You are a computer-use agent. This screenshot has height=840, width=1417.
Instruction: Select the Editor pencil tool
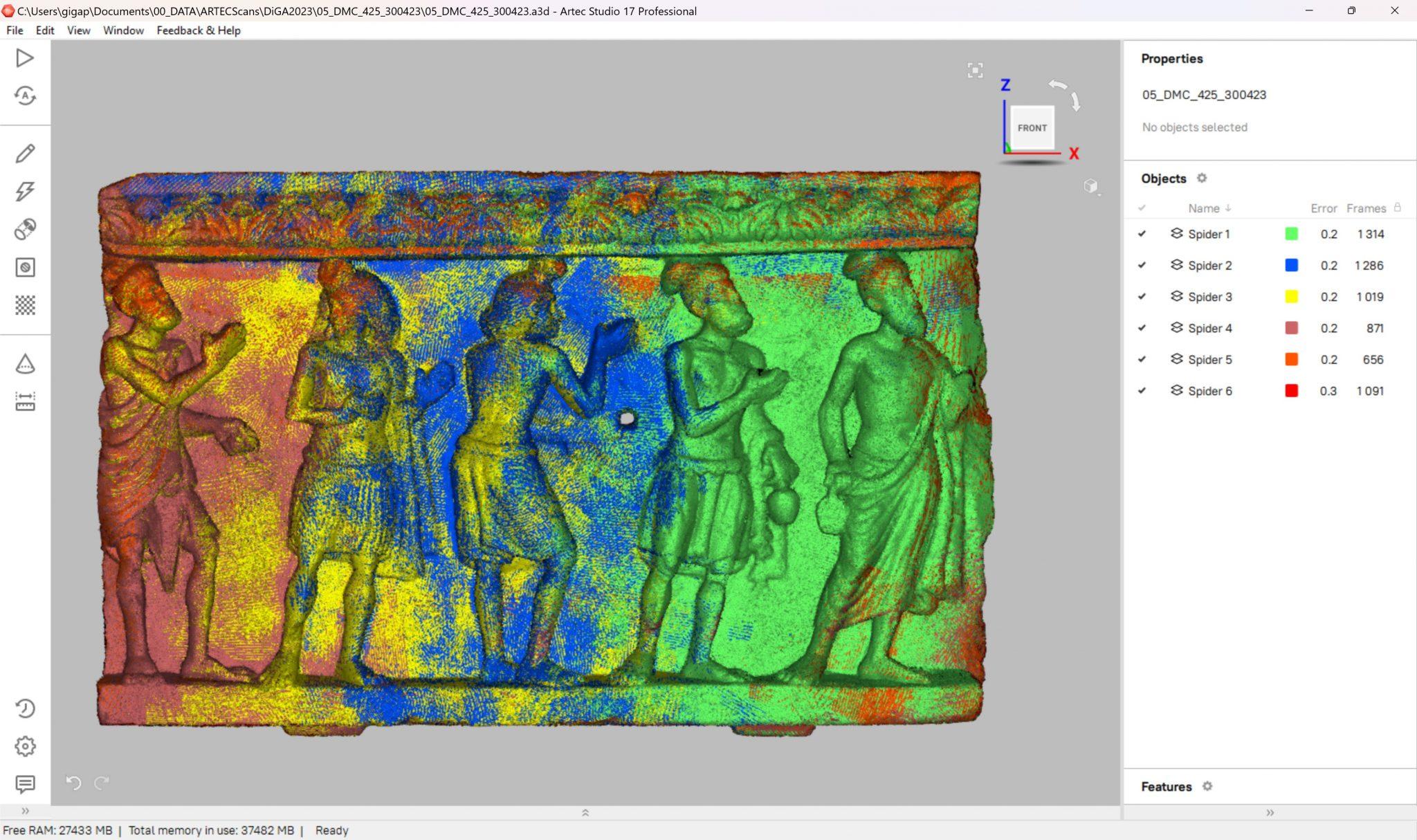pos(25,154)
